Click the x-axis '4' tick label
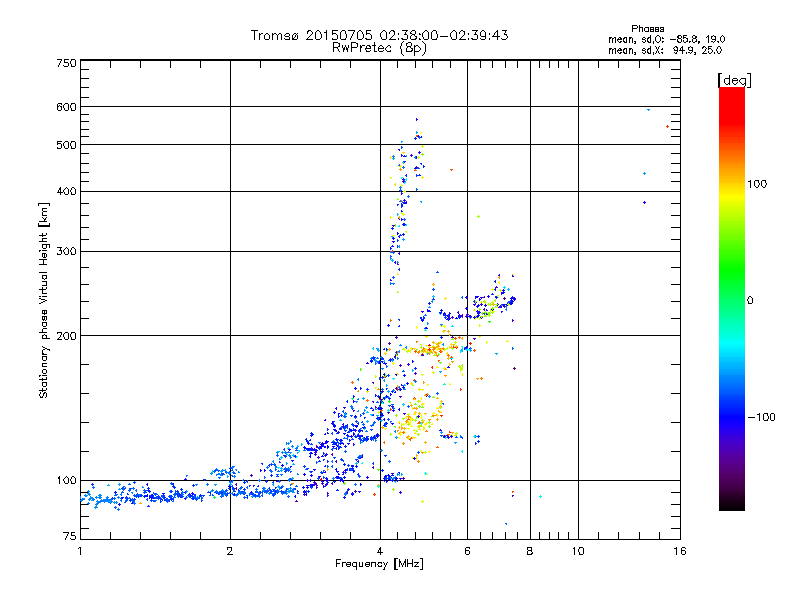This screenshot has width=800, height=600. point(380,551)
